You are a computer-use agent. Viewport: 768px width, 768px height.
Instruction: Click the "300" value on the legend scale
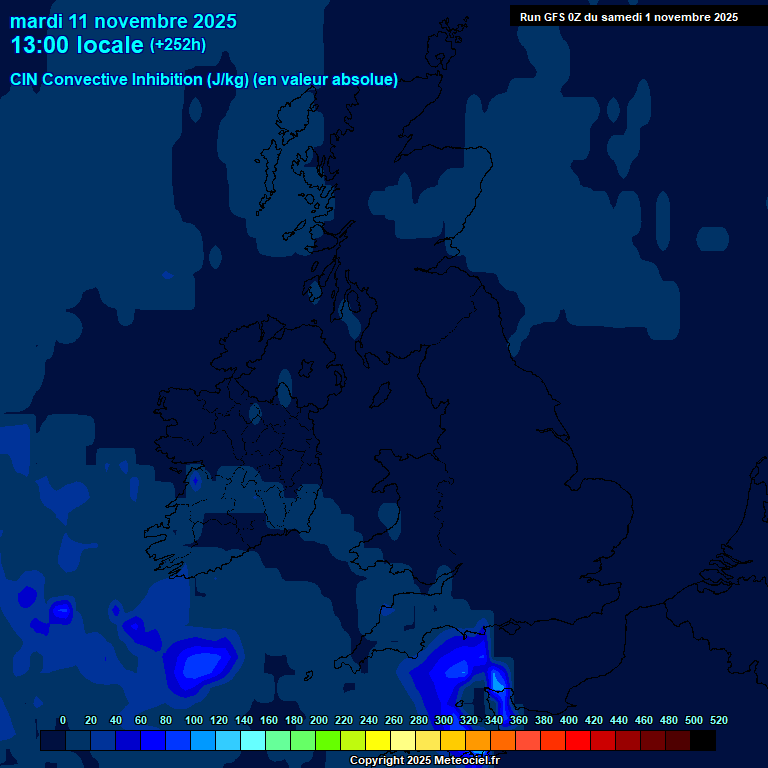(444, 720)
